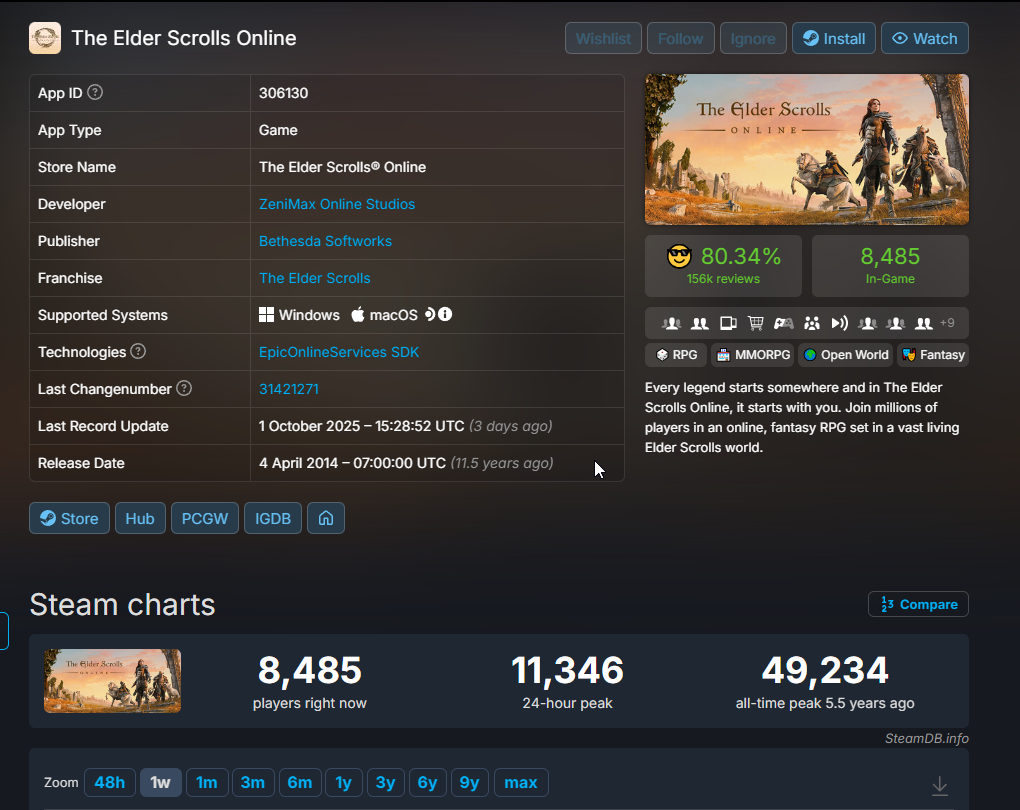
Task: Install the game via Steam button
Action: coord(833,38)
